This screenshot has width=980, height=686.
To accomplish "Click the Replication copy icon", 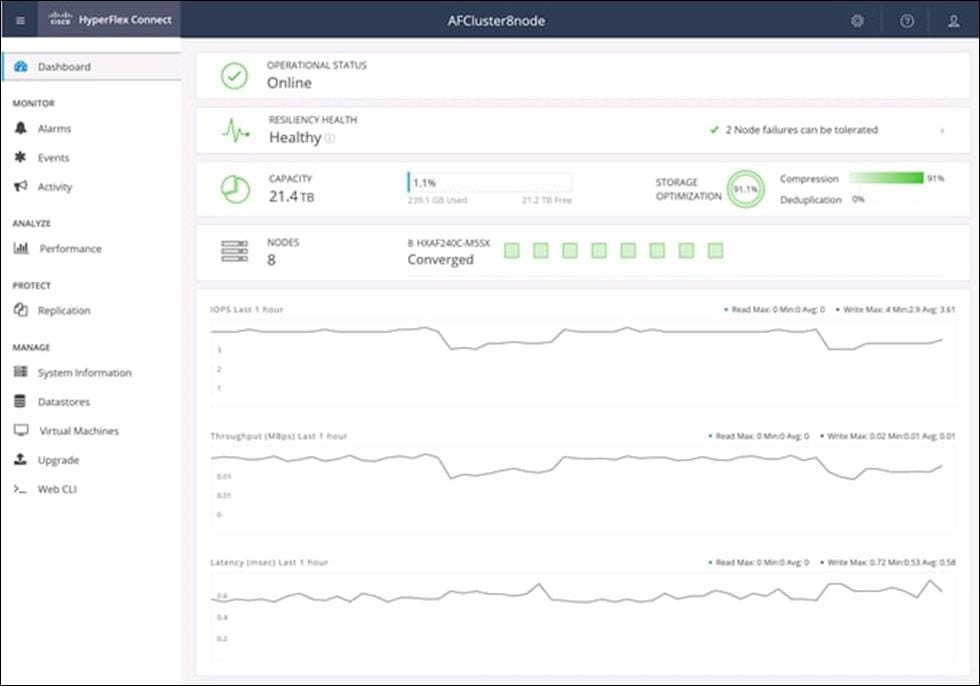I will [21, 310].
